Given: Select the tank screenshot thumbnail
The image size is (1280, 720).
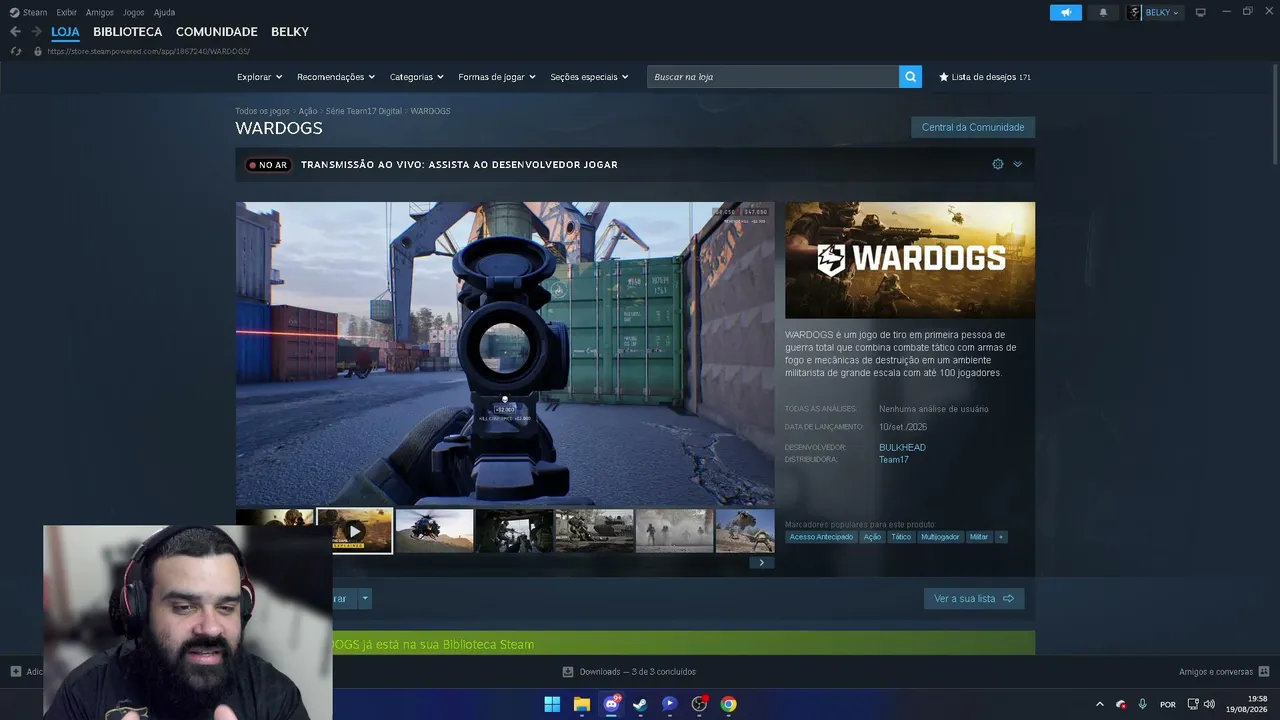Looking at the screenshot, I should (x=594, y=531).
